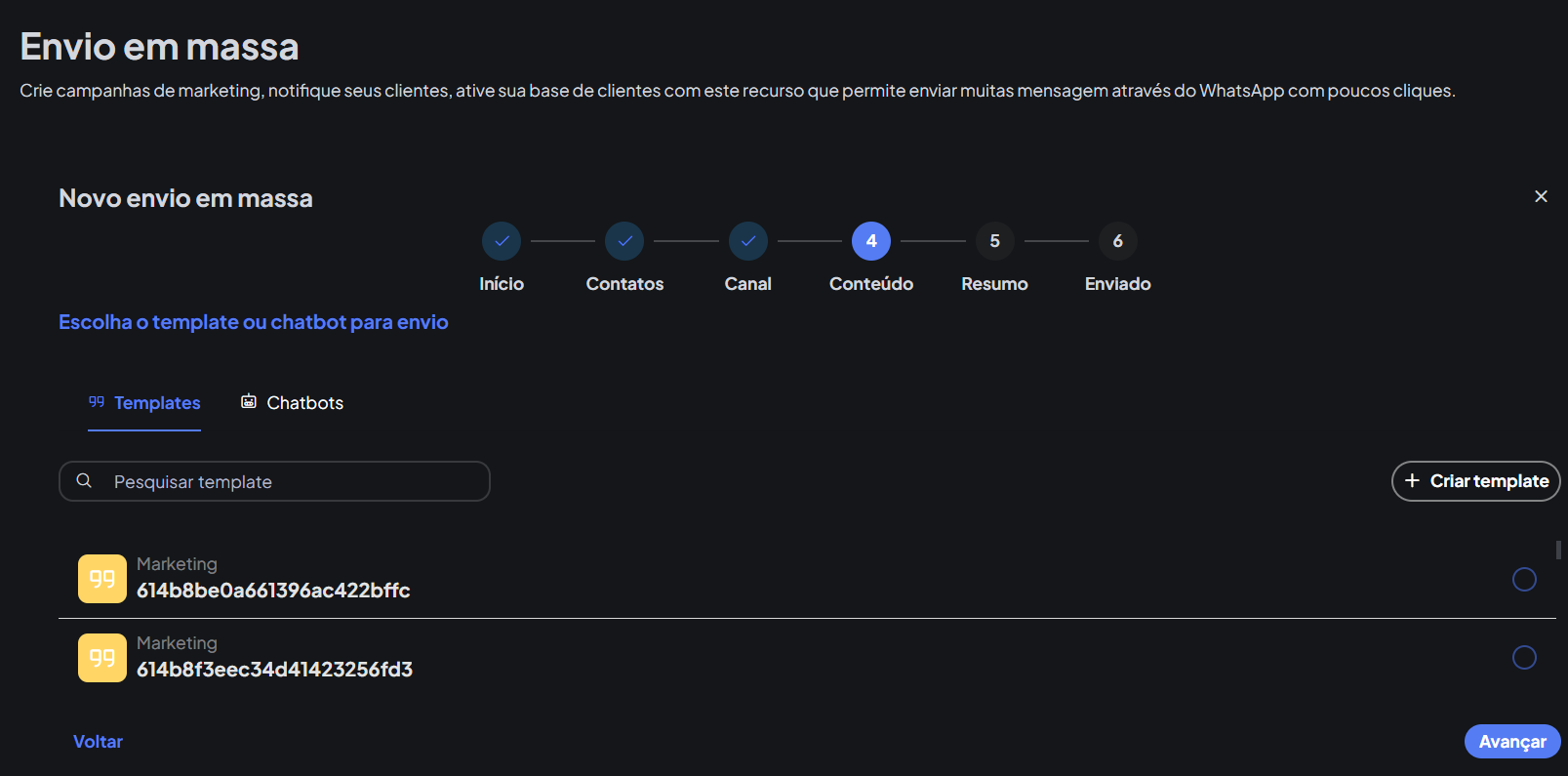Click the quote icon of template 614b8f3eec34d41423256fd3

[x=102, y=658]
